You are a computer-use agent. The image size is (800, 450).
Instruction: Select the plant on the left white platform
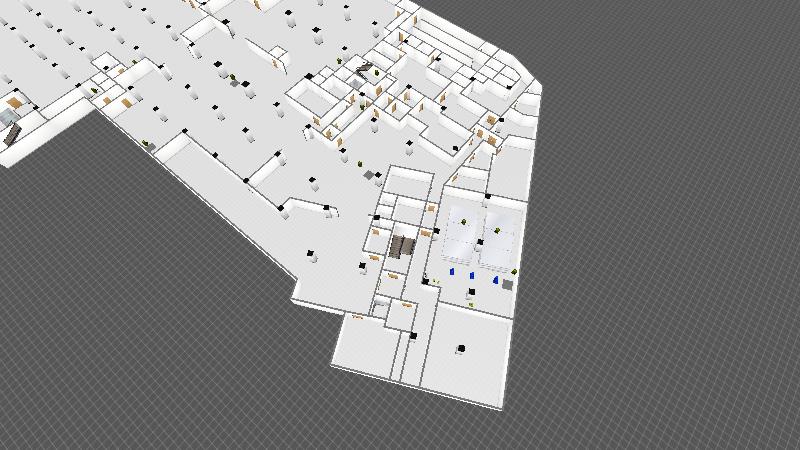(x=463, y=221)
